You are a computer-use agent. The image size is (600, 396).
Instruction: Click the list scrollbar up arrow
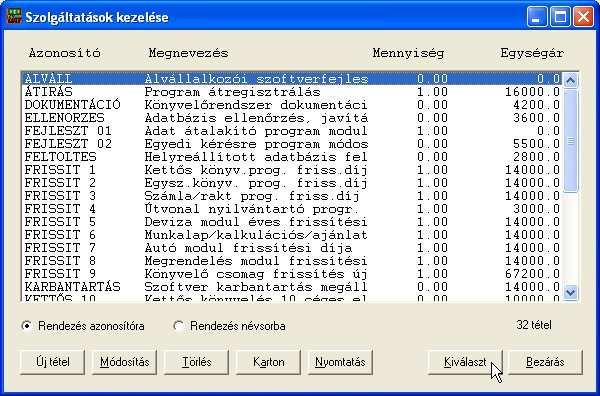click(x=571, y=80)
